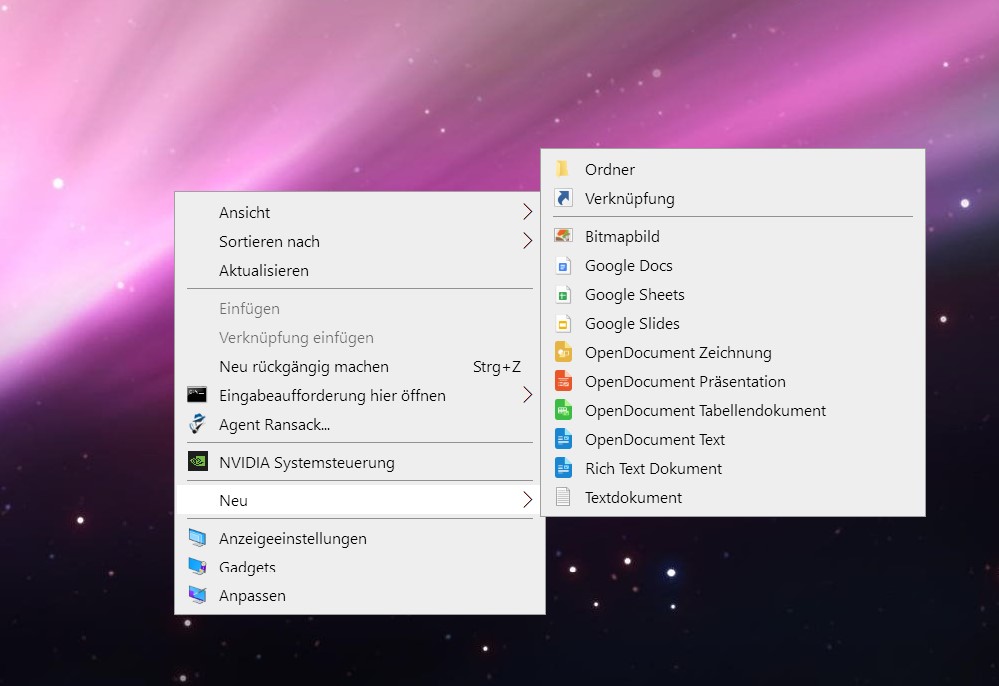This screenshot has height=686, width=999.
Task: Click the Bitmapbild paint icon
Action: 563,236
